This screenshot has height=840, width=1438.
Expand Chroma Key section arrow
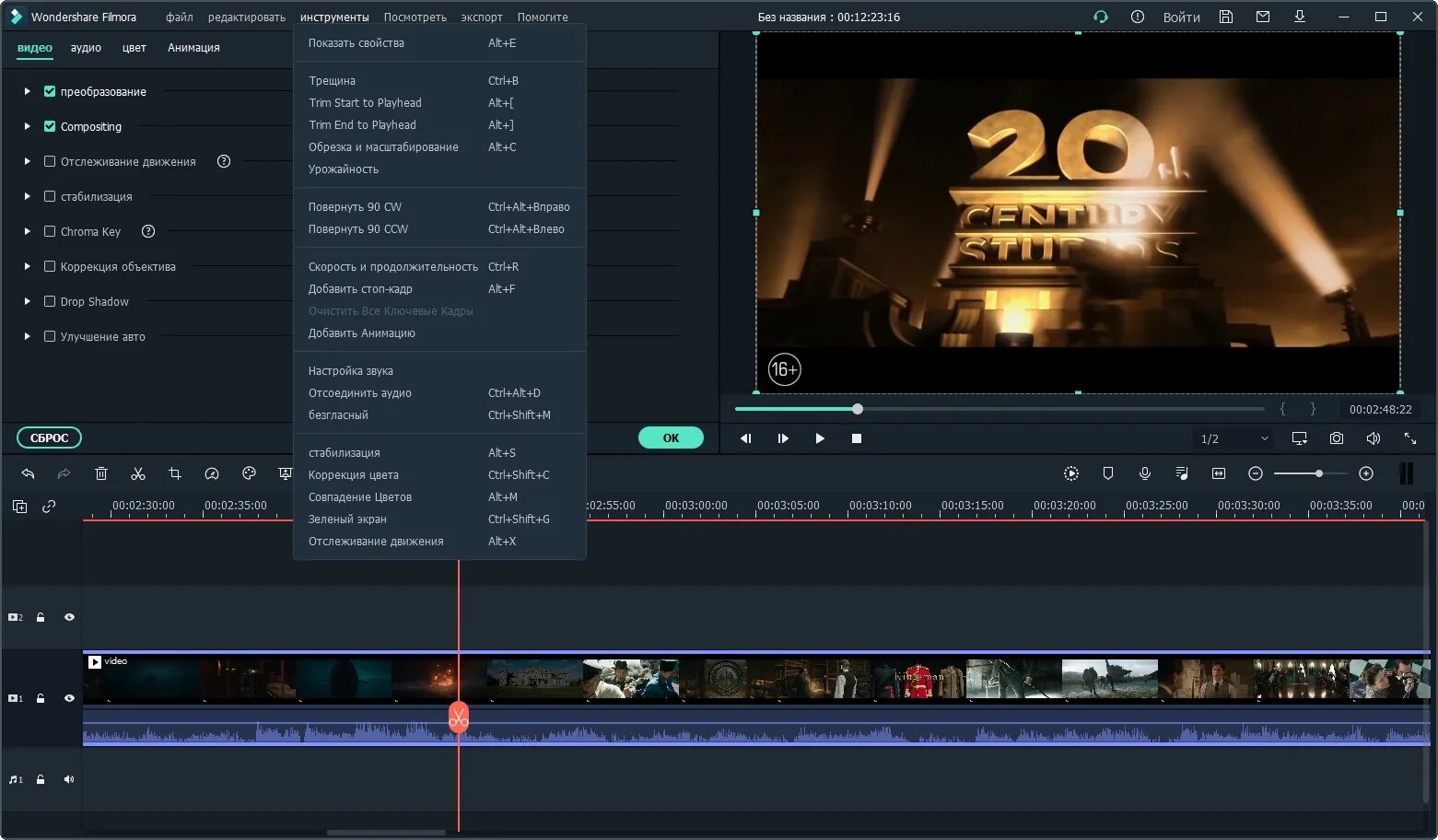(x=27, y=231)
